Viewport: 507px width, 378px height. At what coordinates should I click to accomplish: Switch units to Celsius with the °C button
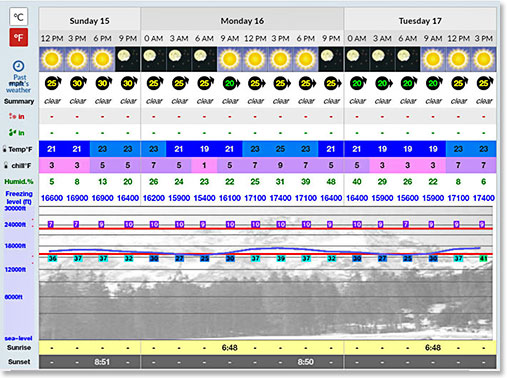18,17
